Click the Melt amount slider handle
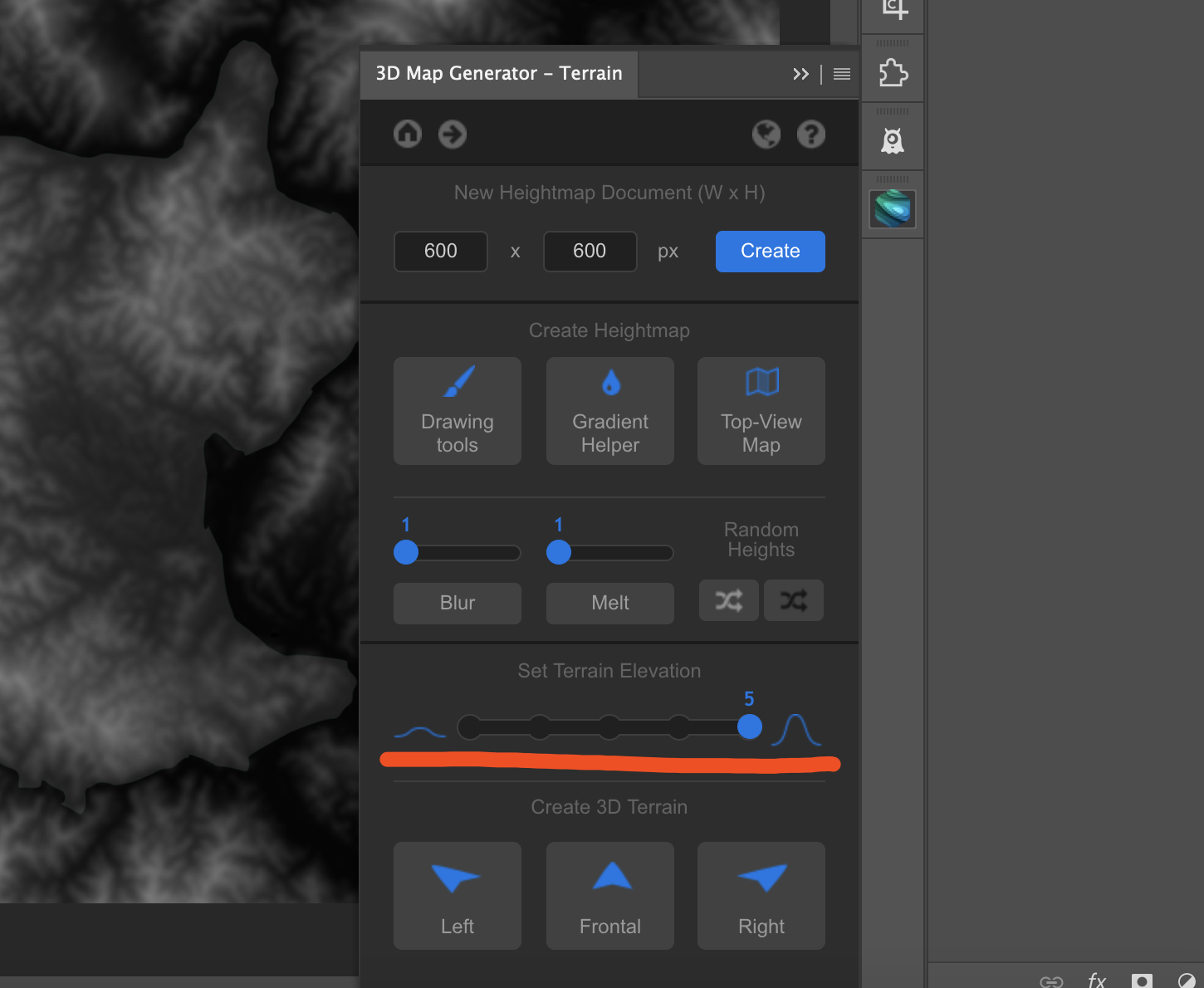The image size is (1204, 988). point(559,552)
